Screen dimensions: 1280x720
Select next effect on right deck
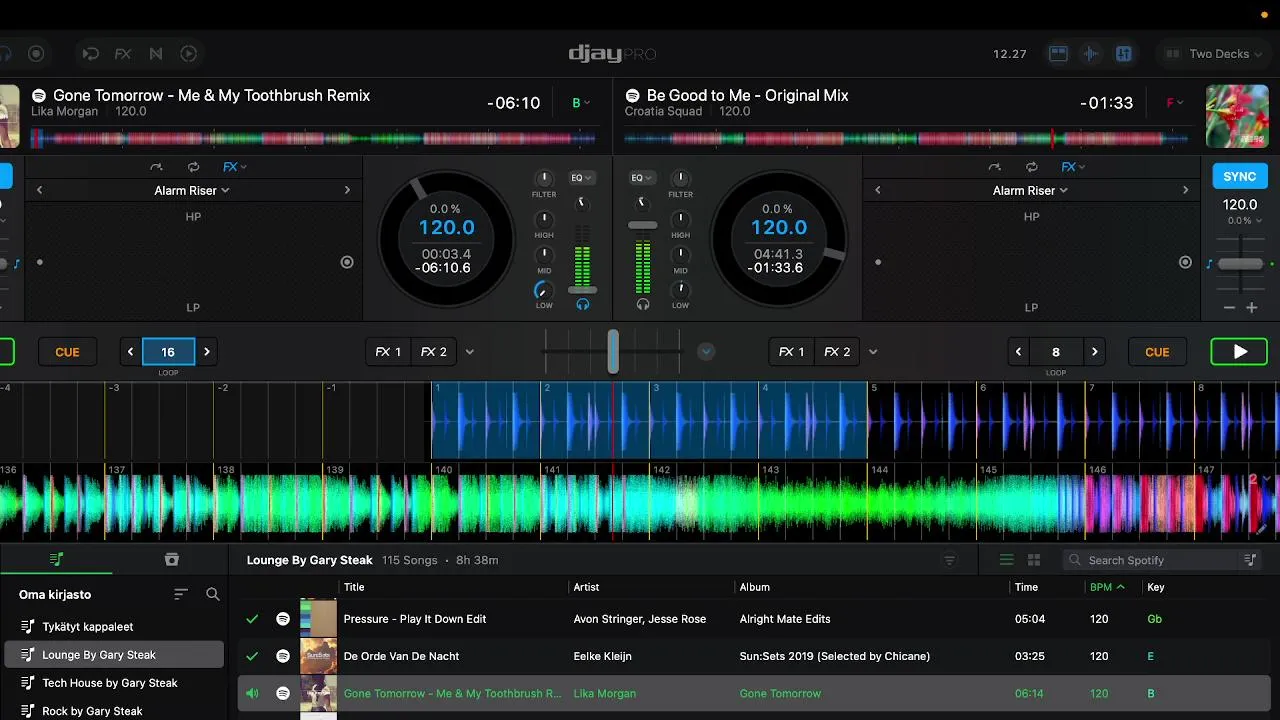[x=1185, y=190]
